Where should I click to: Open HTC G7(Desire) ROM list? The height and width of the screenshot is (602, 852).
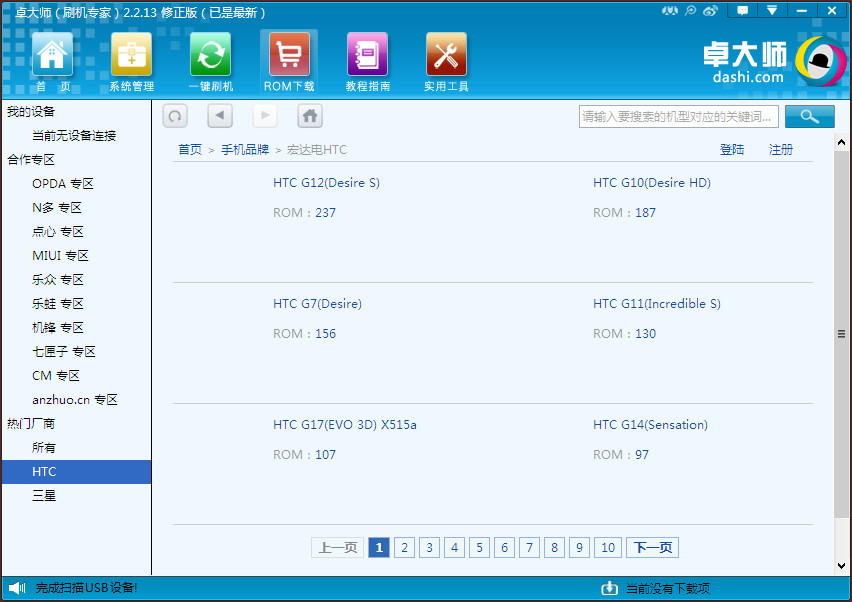(317, 304)
